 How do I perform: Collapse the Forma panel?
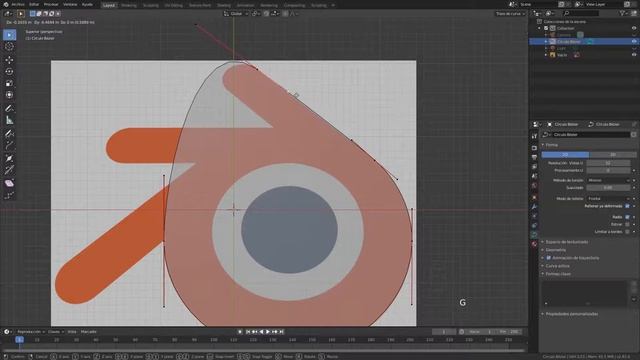pyautogui.click(x=551, y=145)
